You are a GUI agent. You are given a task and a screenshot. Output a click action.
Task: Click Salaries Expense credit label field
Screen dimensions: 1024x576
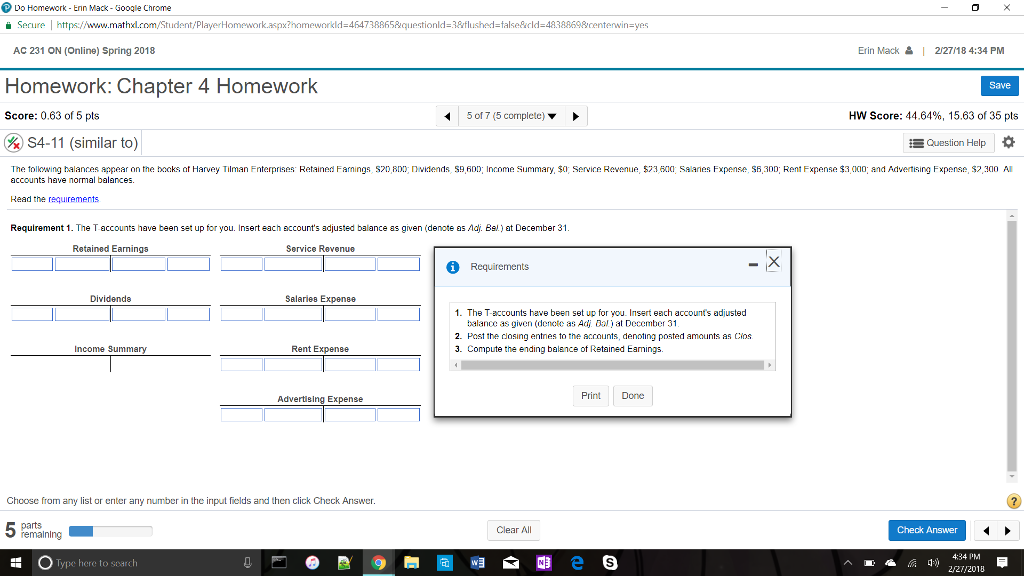pos(350,314)
